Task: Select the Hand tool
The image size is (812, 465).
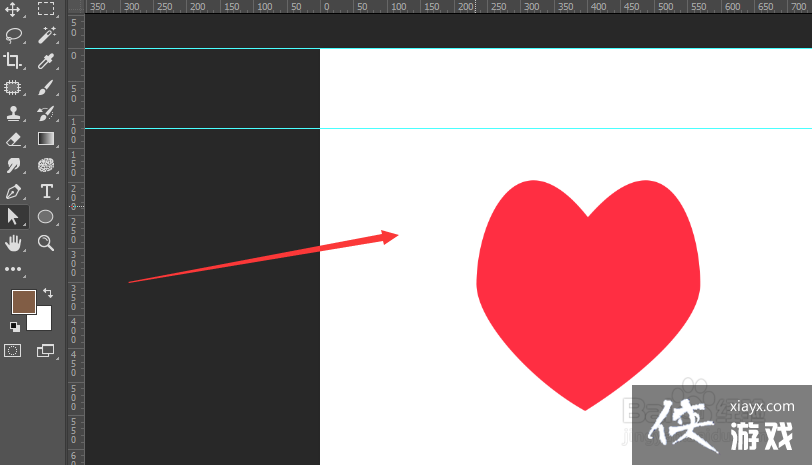Action: pos(14,243)
